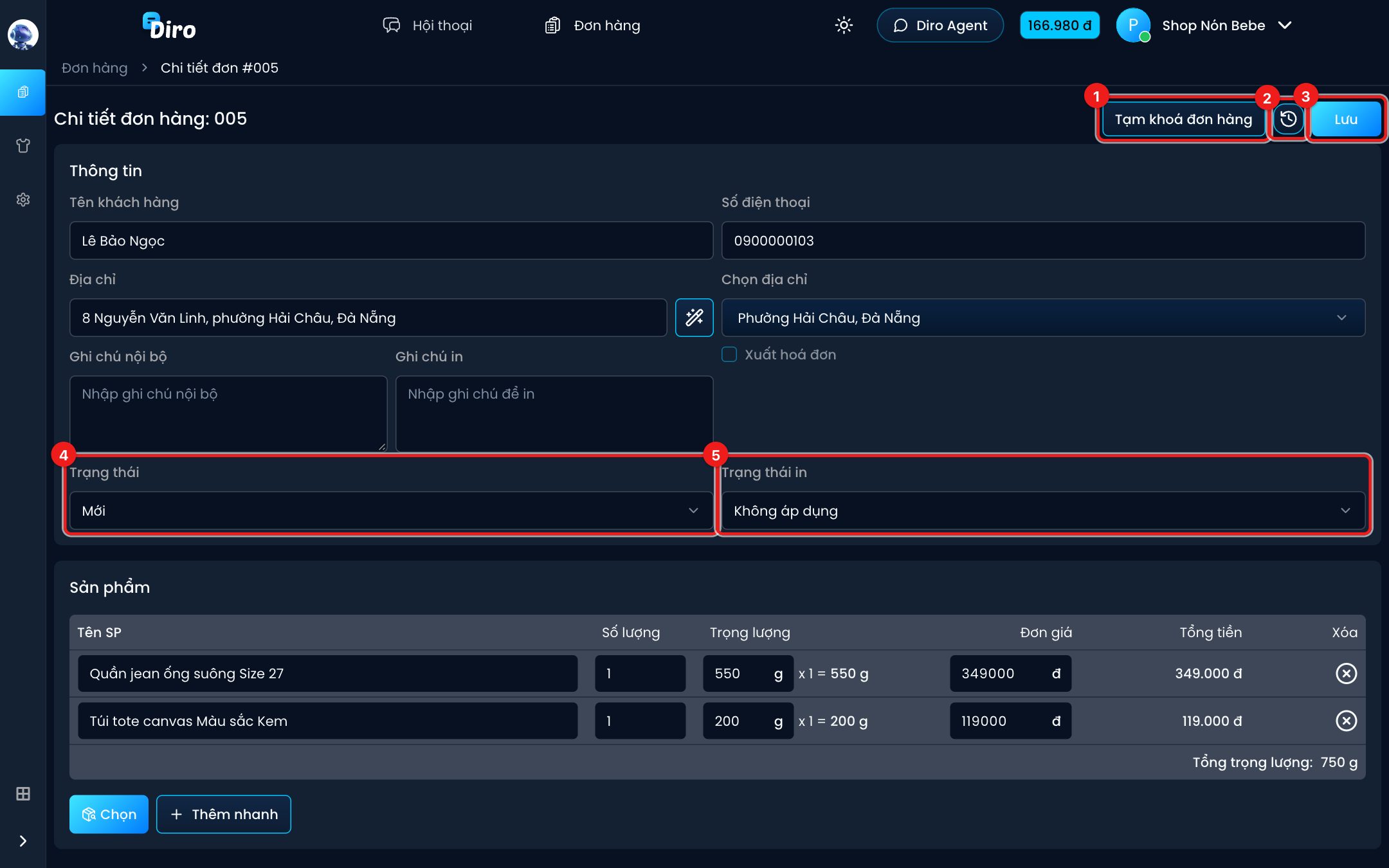Open the settings gear in the sidebar

[23, 200]
